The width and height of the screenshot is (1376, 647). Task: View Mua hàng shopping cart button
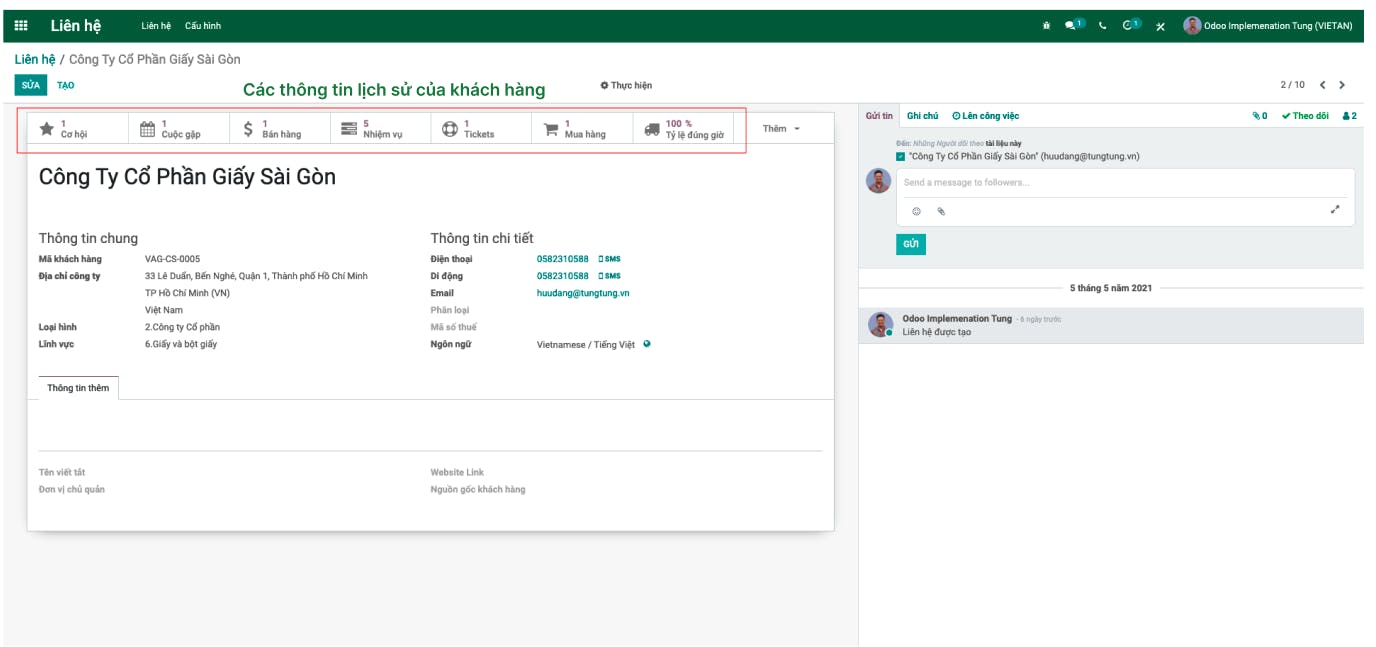pos(583,129)
